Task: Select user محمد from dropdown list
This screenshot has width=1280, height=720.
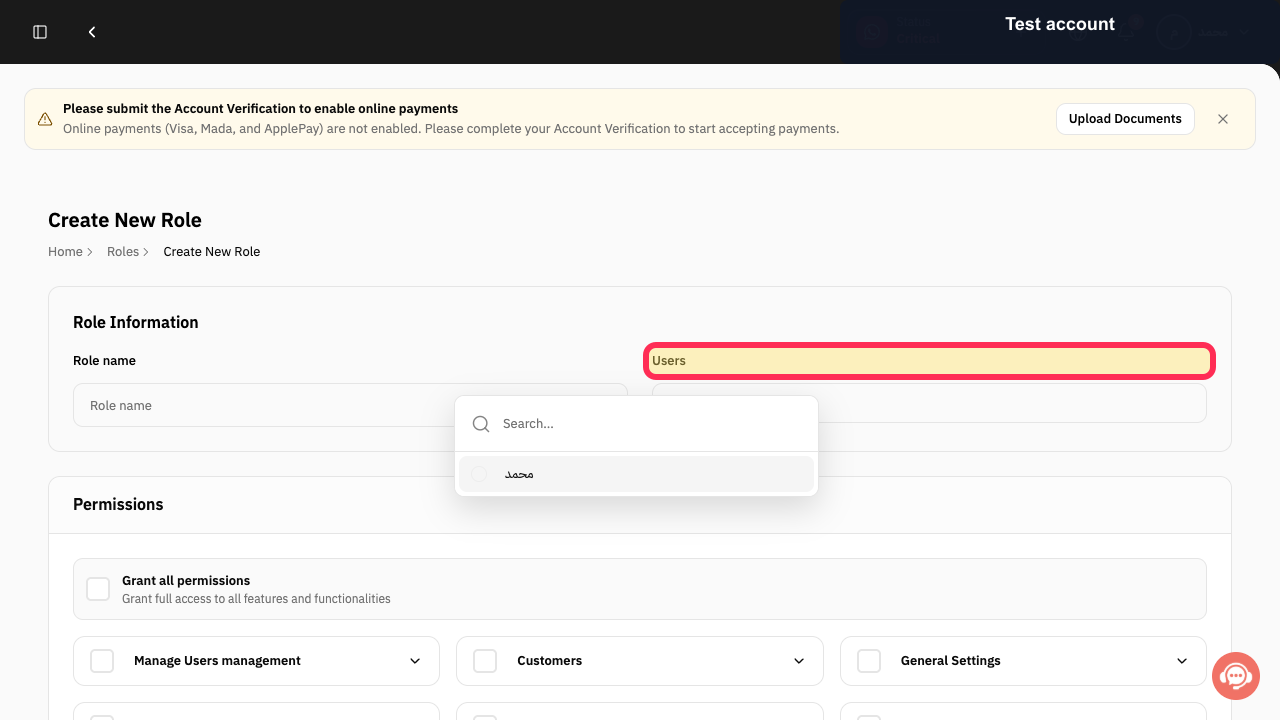Action: [x=636, y=474]
